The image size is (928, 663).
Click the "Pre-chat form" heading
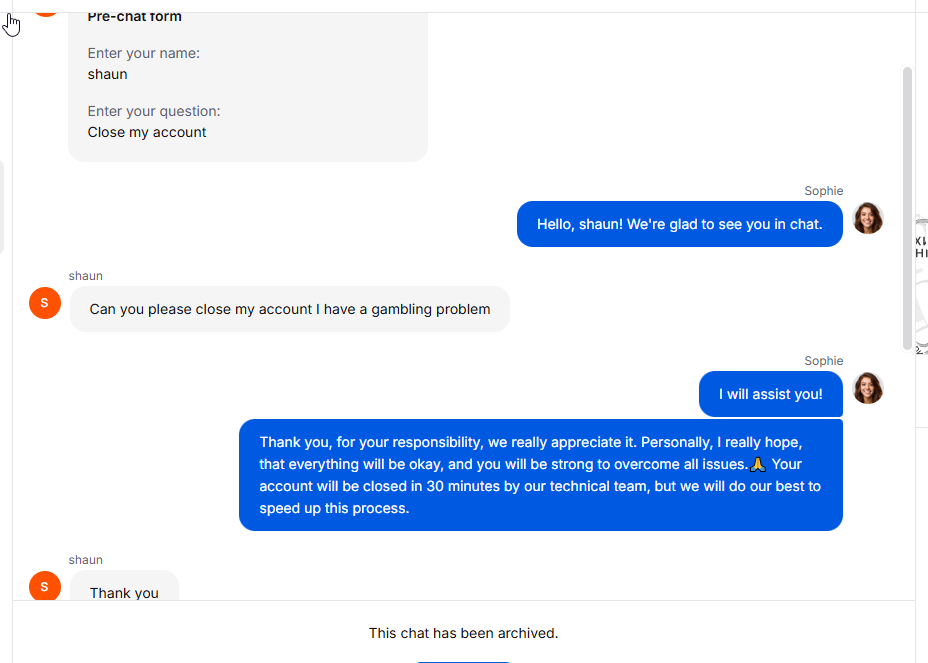[x=134, y=16]
